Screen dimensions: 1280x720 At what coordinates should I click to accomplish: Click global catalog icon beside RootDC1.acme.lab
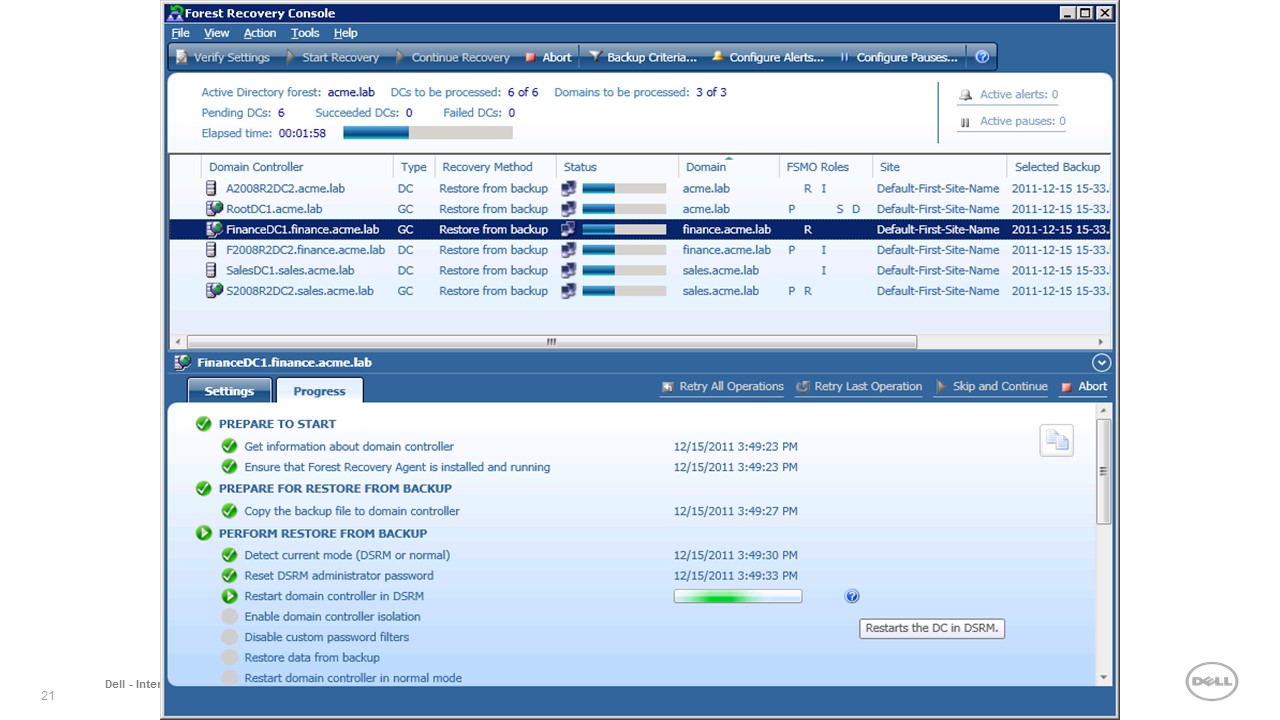click(214, 208)
